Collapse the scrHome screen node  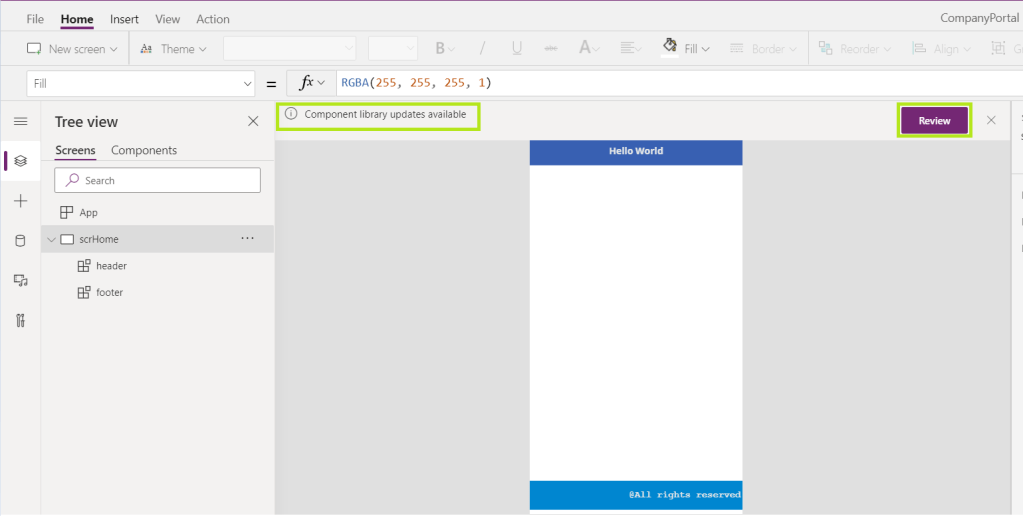point(52,239)
